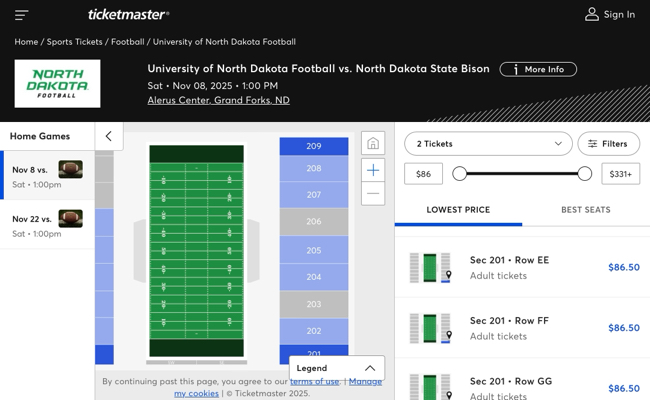Image resolution: width=650 pixels, height=400 pixels.
Task: Select Sec 201 Row EE ticket listing
Action: point(522,267)
